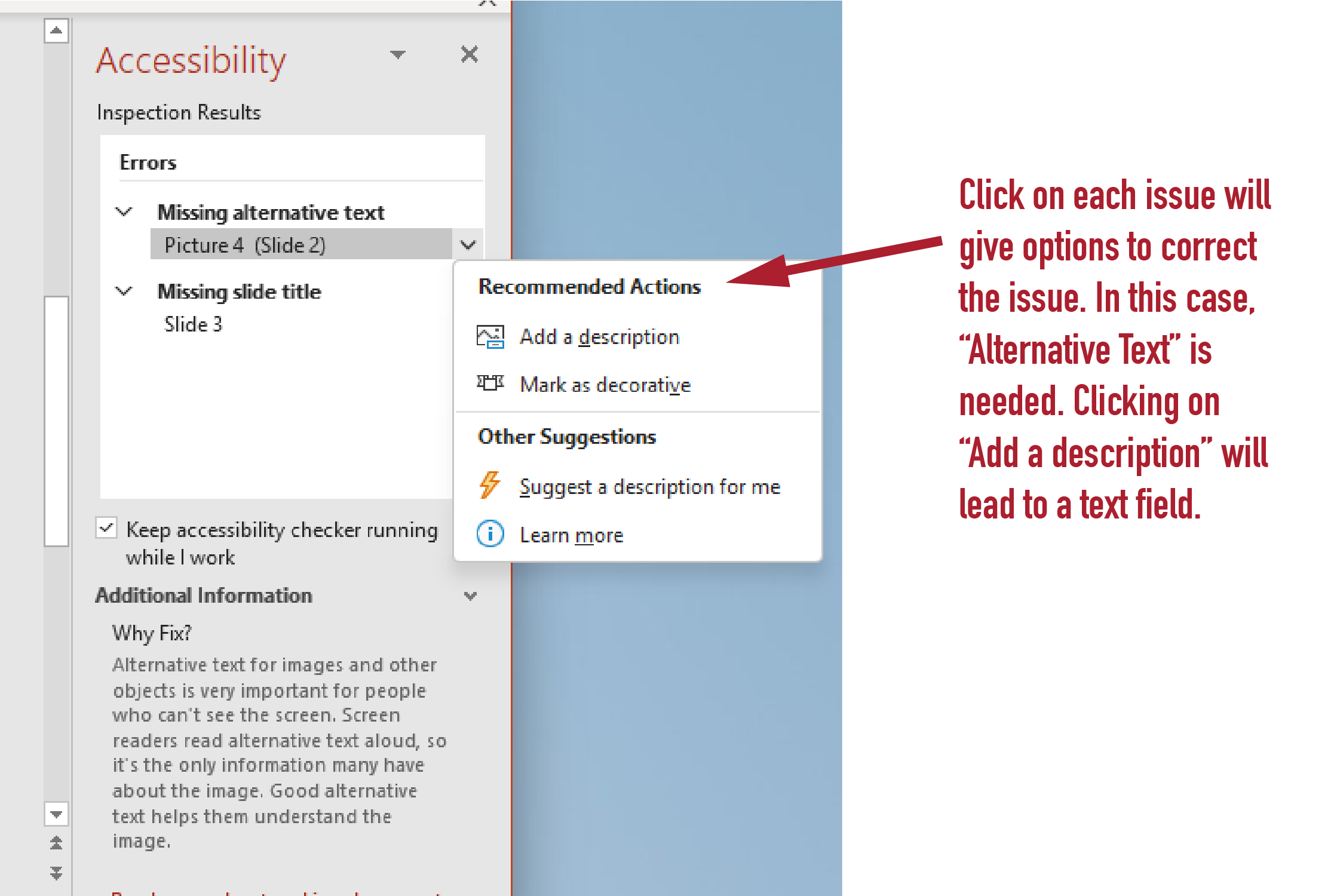
Task: Click the blue Learn more info icon
Action: (x=490, y=534)
